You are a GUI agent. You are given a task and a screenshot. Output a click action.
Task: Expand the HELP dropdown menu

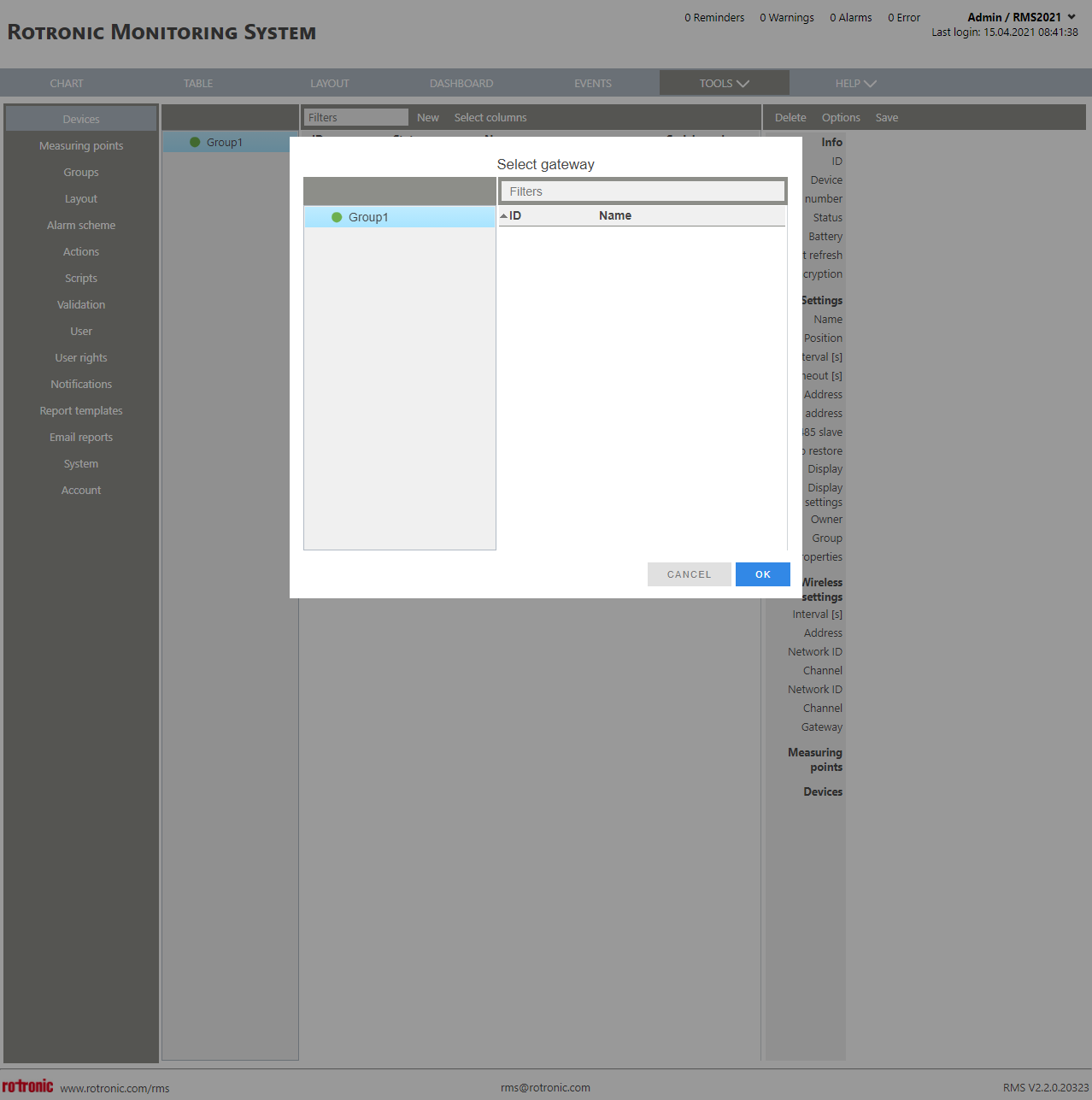pos(856,83)
